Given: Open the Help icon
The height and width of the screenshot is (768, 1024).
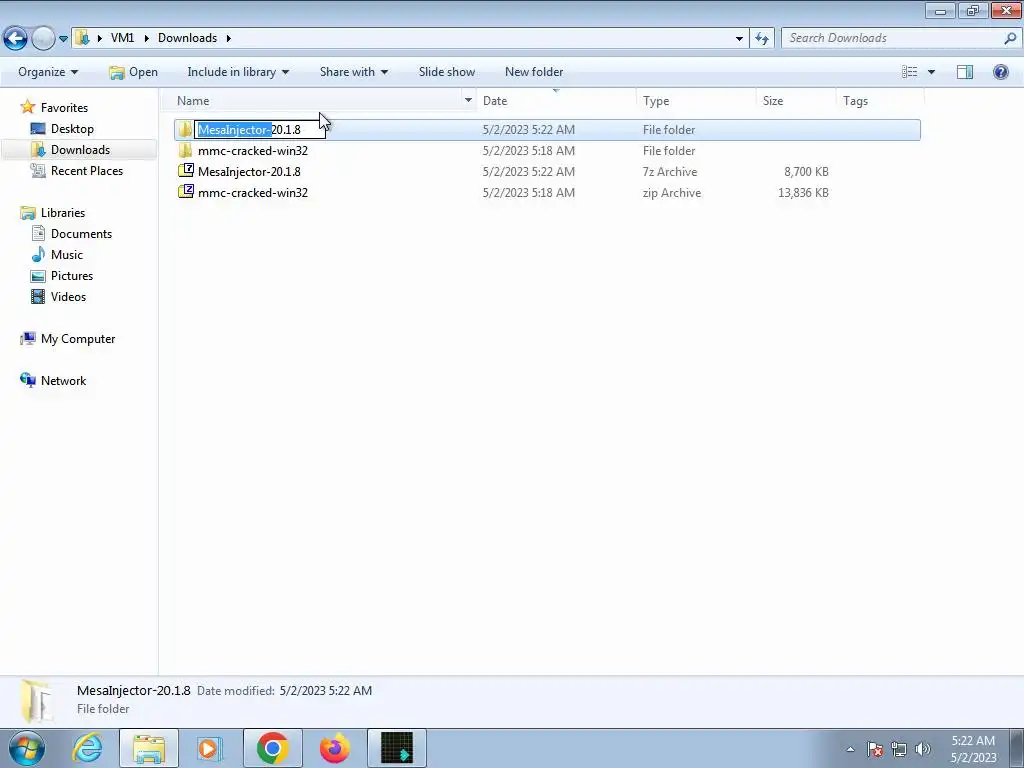Looking at the screenshot, I should pyautogui.click(x=1000, y=72).
